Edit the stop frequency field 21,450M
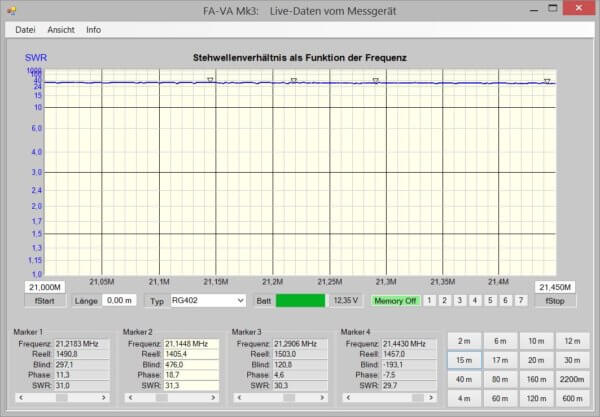Viewport: 600px width, 417px height. 555,287
